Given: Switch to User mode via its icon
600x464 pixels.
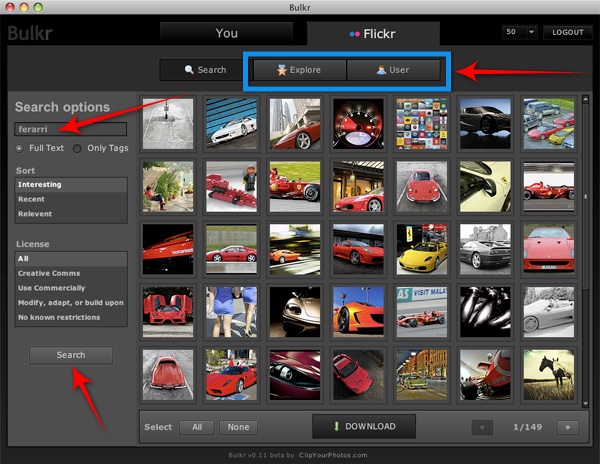Looking at the screenshot, I should [x=381, y=70].
